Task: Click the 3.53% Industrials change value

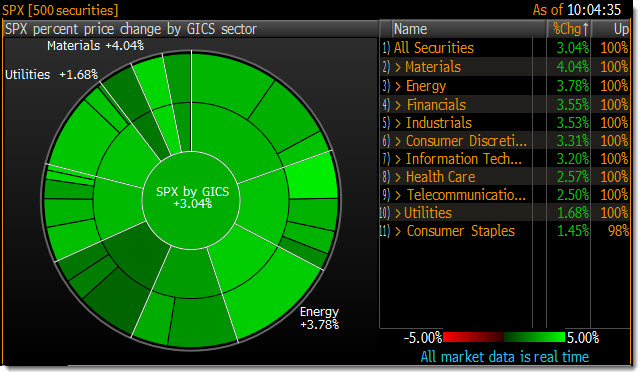Action: tap(572, 123)
